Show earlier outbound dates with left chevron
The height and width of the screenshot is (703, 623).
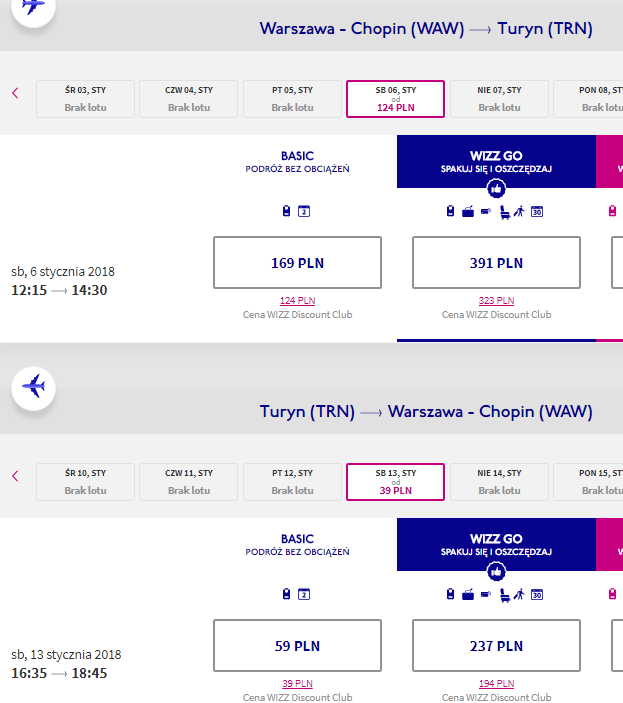click(15, 93)
